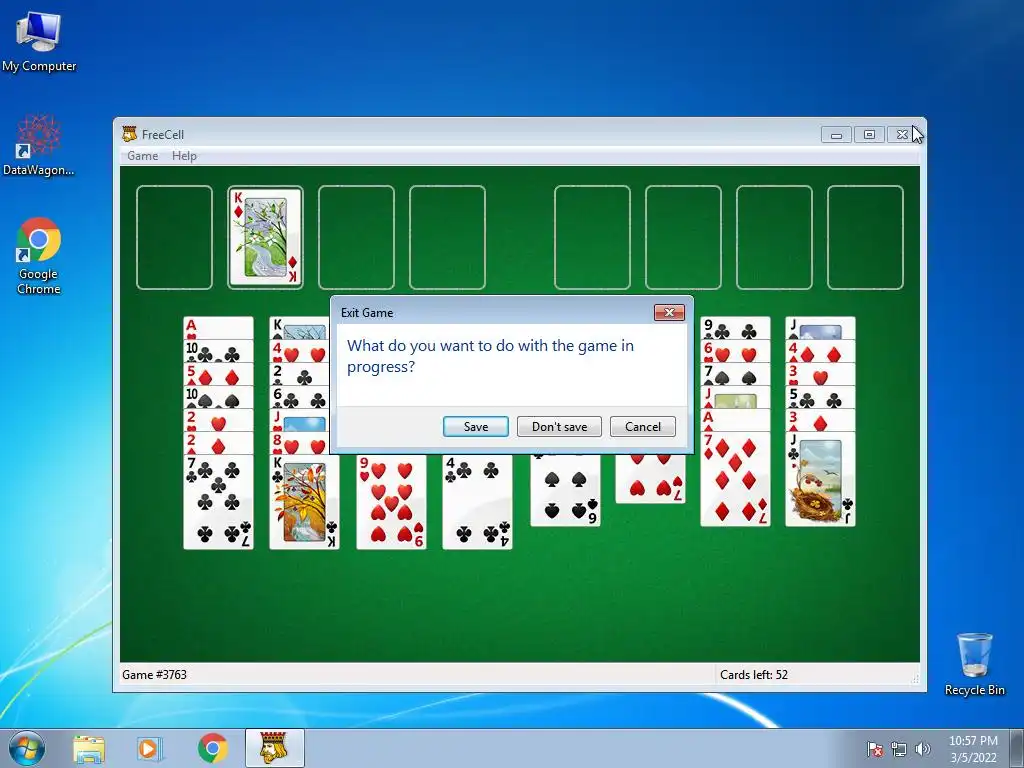Click Action Center flag tray icon
Image resolution: width=1024 pixels, height=768 pixels.
(x=874, y=749)
